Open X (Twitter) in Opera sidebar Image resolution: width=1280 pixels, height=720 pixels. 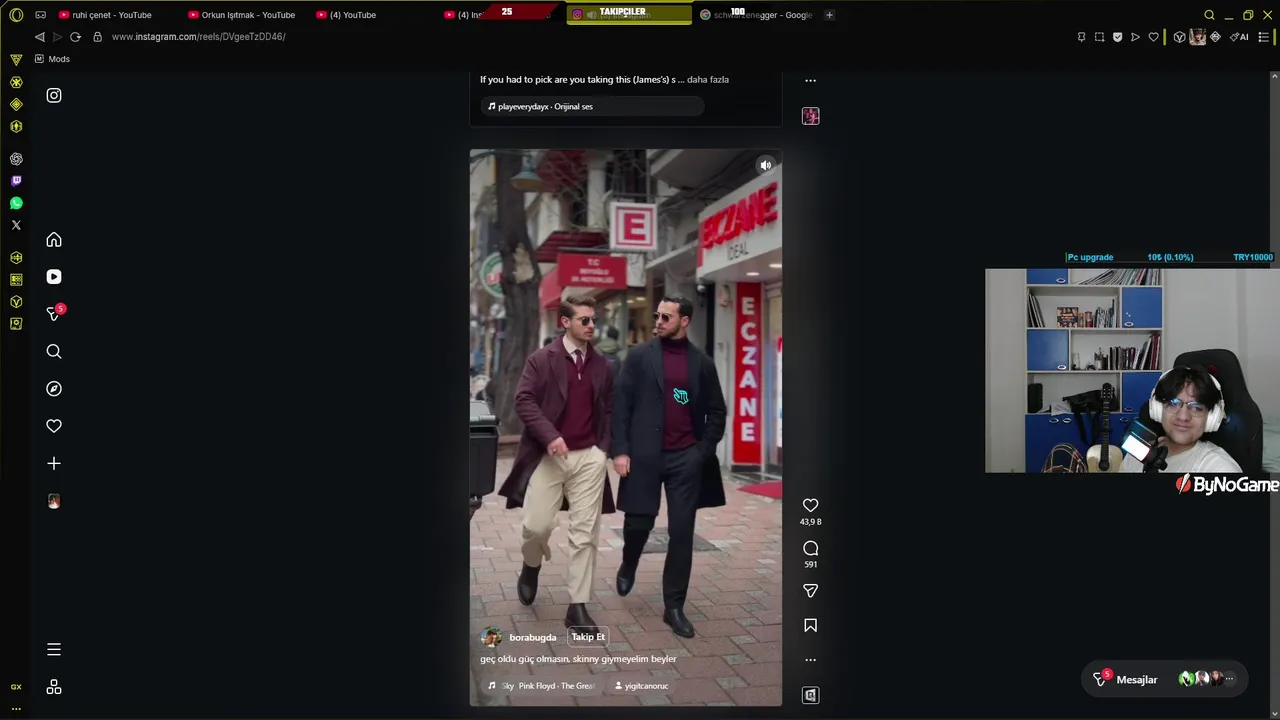(16, 225)
